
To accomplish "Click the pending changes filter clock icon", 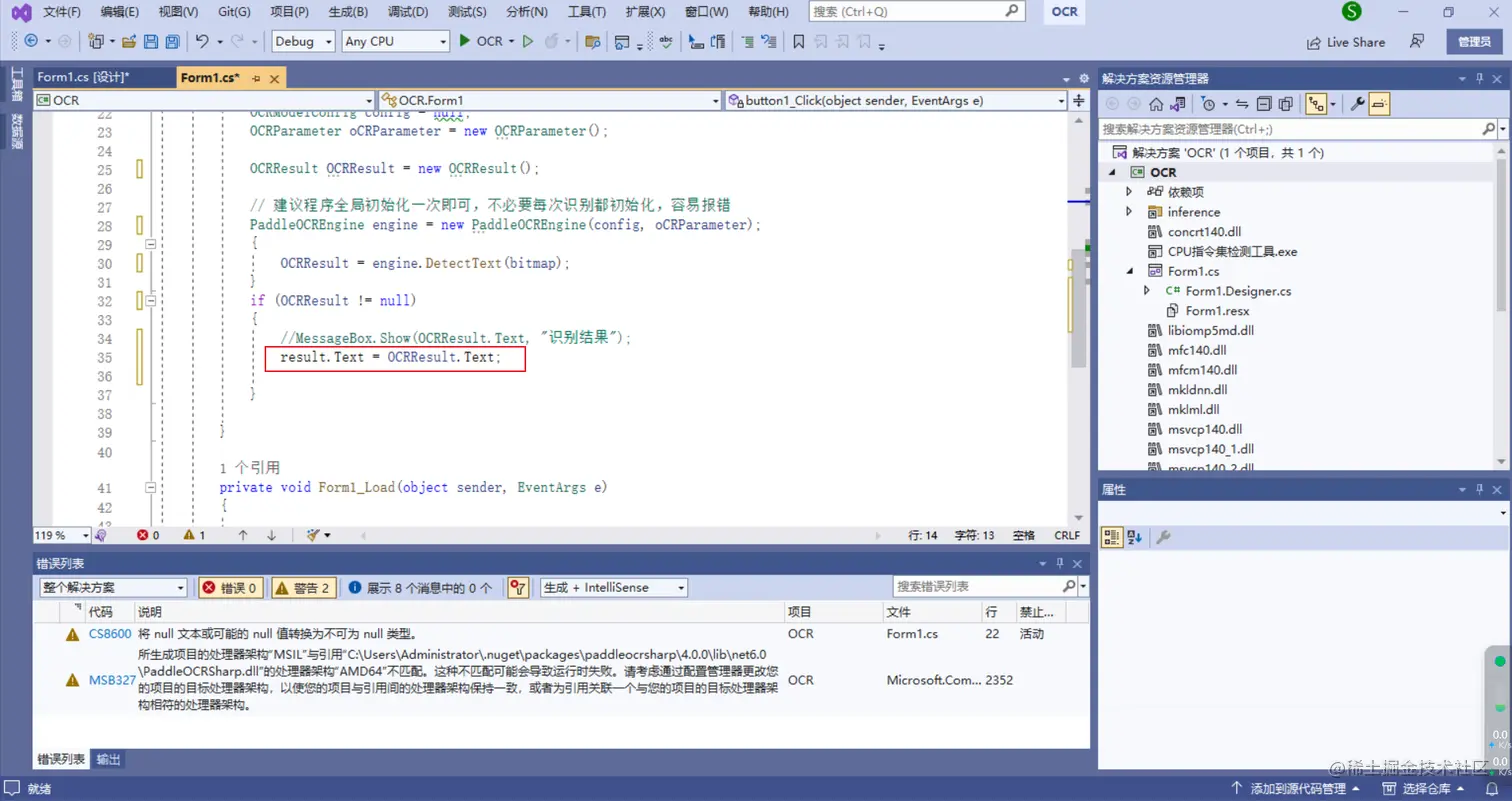I will pos(1208,104).
